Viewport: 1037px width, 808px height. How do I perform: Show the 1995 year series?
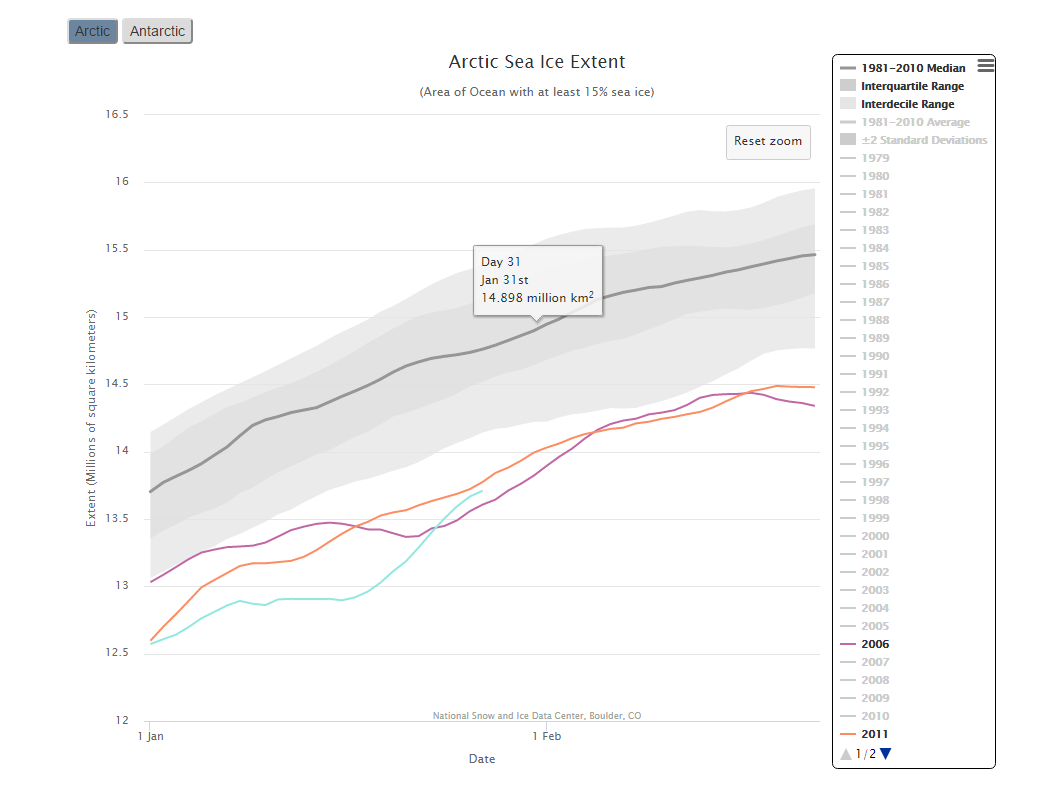(x=874, y=446)
